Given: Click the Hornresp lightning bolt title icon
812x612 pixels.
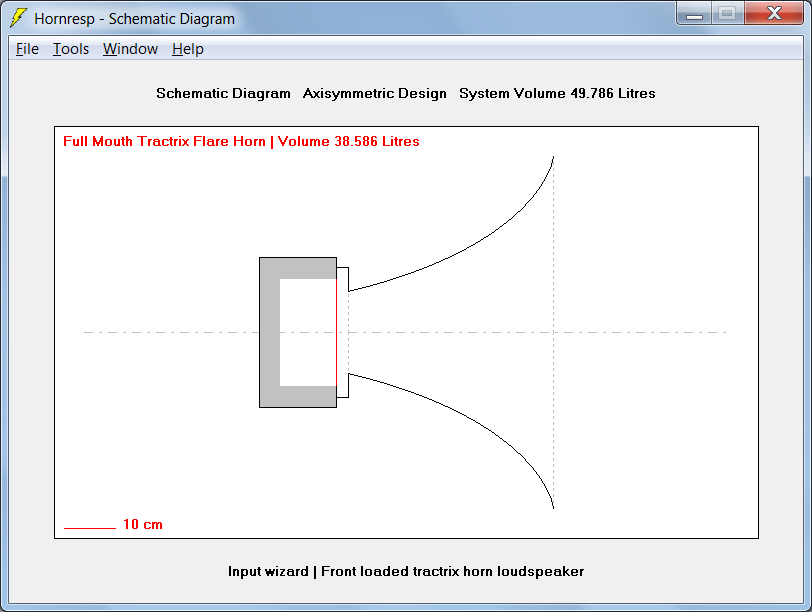Looking at the screenshot, I should pos(19,18).
